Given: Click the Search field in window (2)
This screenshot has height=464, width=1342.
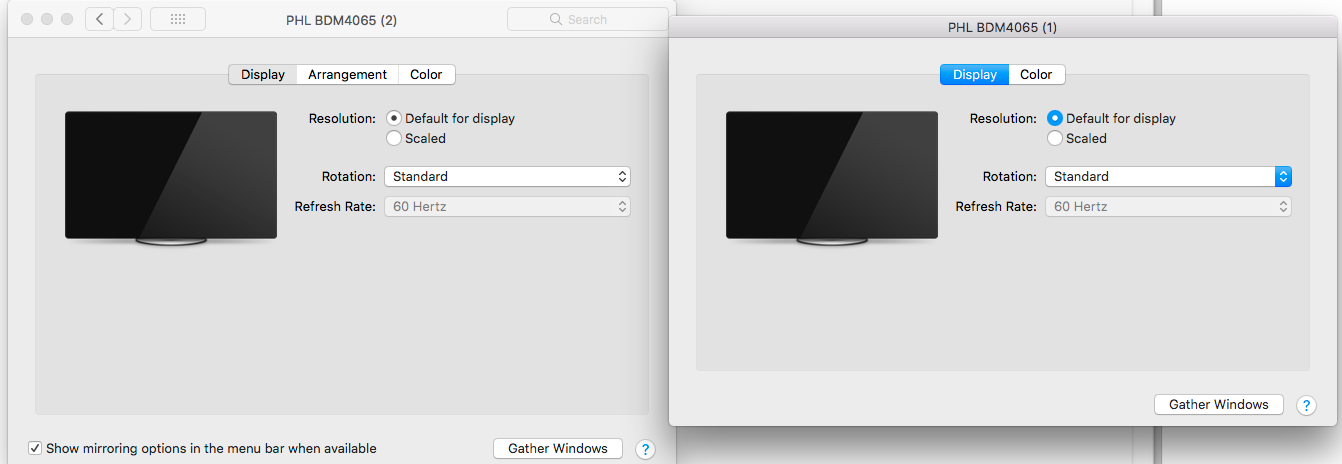Looking at the screenshot, I should pyautogui.click(x=588, y=19).
